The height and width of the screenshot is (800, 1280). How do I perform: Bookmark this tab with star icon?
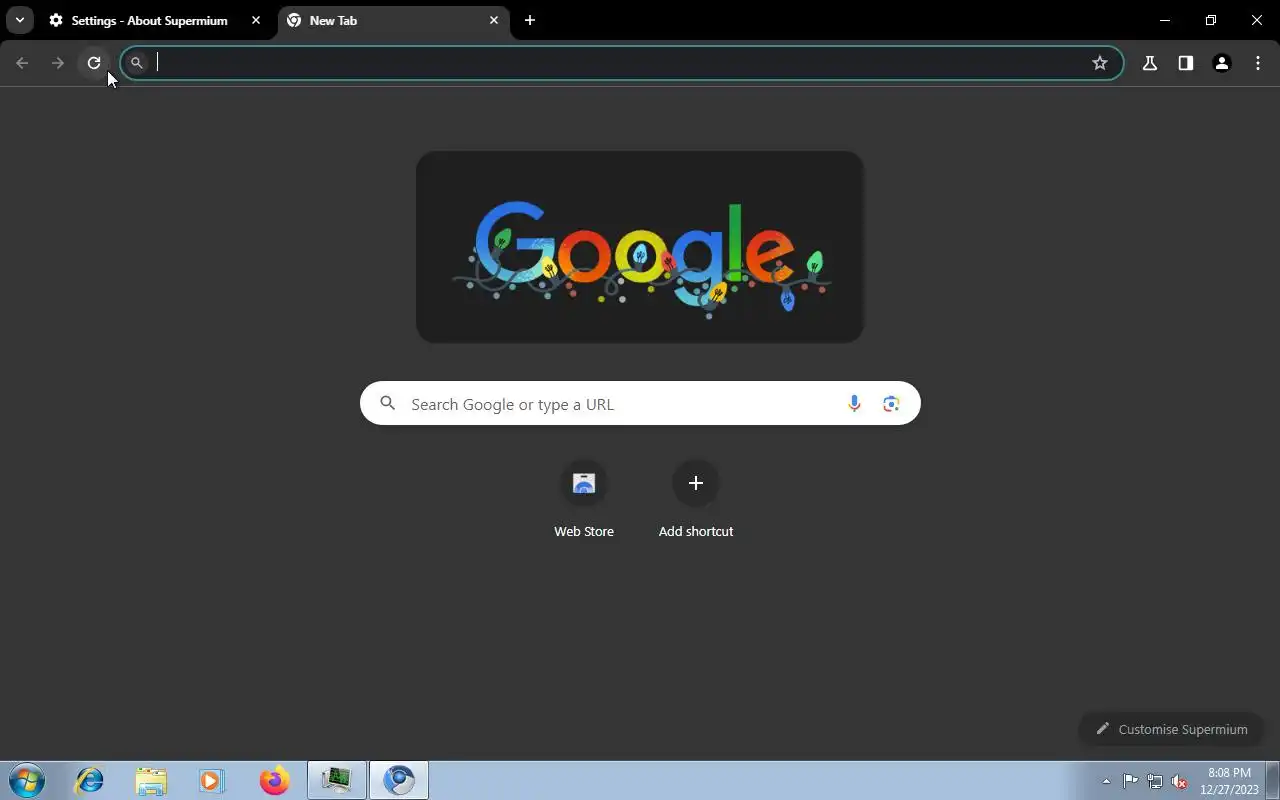pos(1100,63)
